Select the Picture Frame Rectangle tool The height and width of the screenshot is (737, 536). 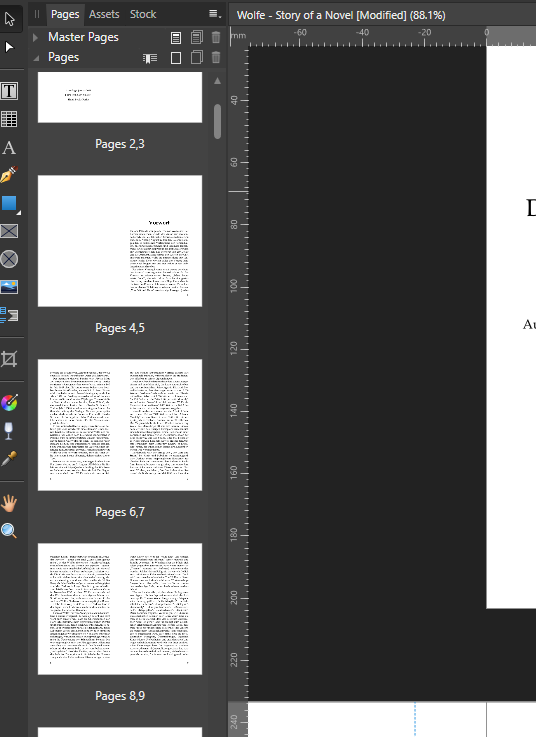[x=9, y=231]
